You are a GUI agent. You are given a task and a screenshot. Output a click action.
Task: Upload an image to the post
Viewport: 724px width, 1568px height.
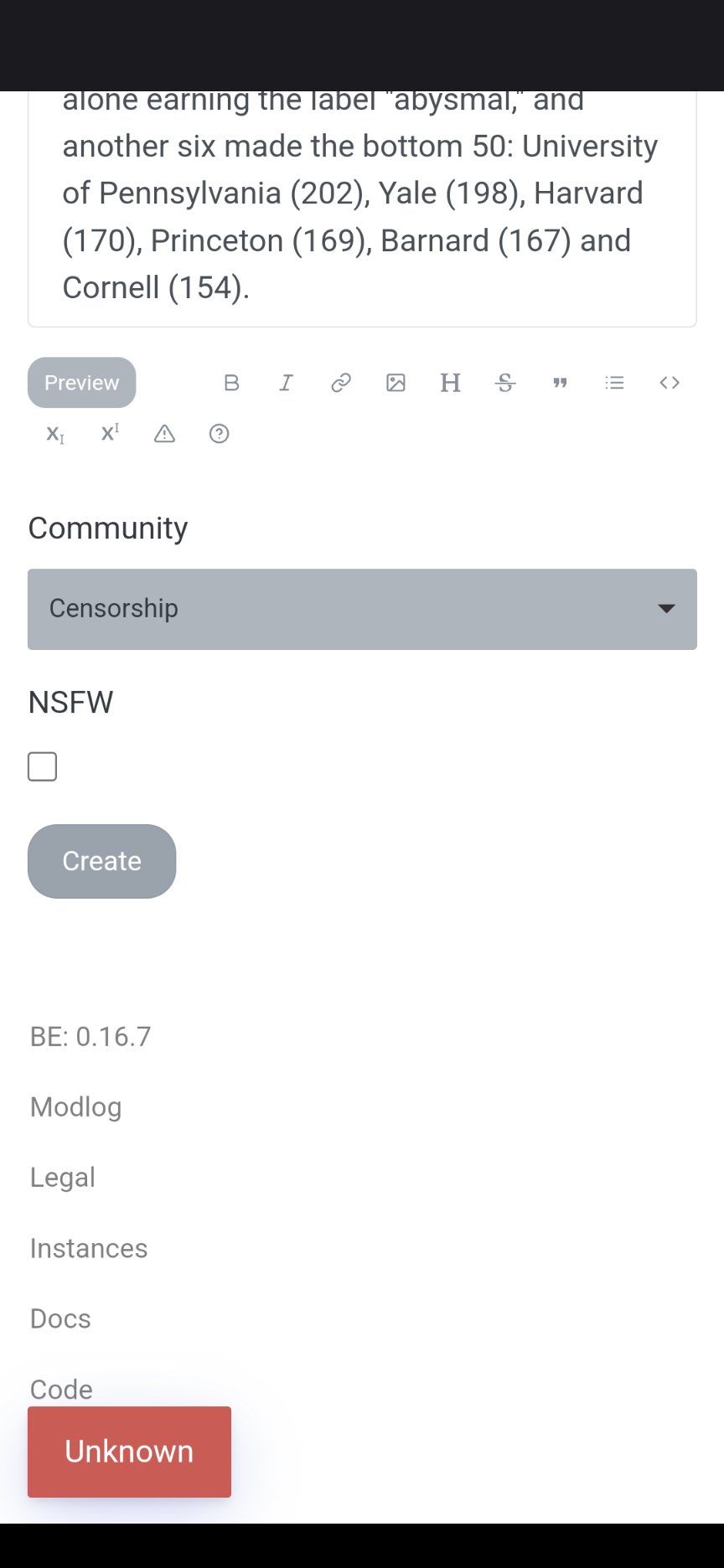[396, 383]
